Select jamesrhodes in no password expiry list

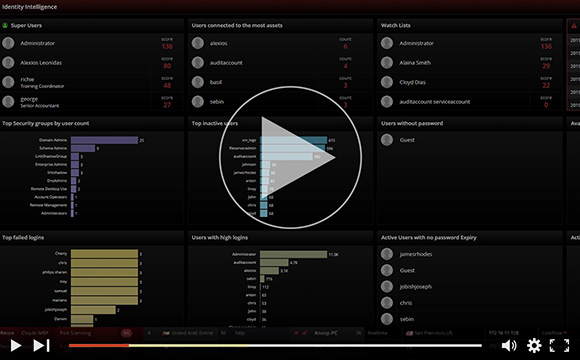click(x=415, y=254)
